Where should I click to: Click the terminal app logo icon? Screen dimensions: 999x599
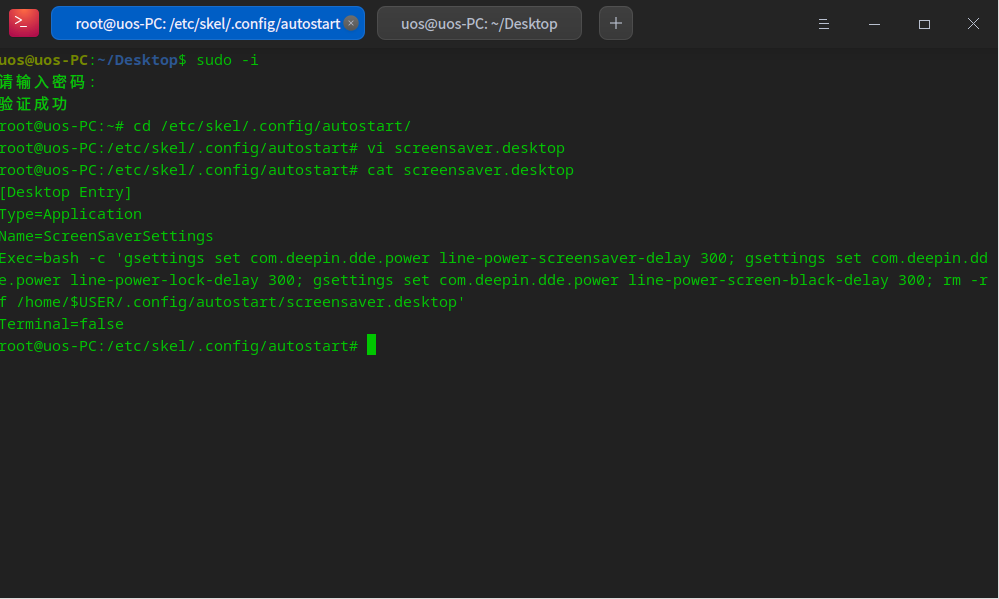pyautogui.click(x=24, y=23)
